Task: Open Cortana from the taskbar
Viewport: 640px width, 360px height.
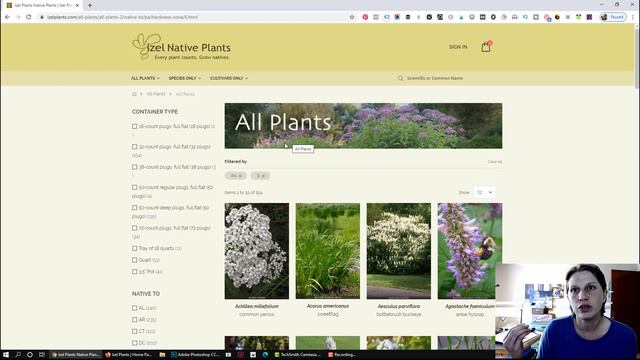Action: pyautogui.click(x=30, y=355)
